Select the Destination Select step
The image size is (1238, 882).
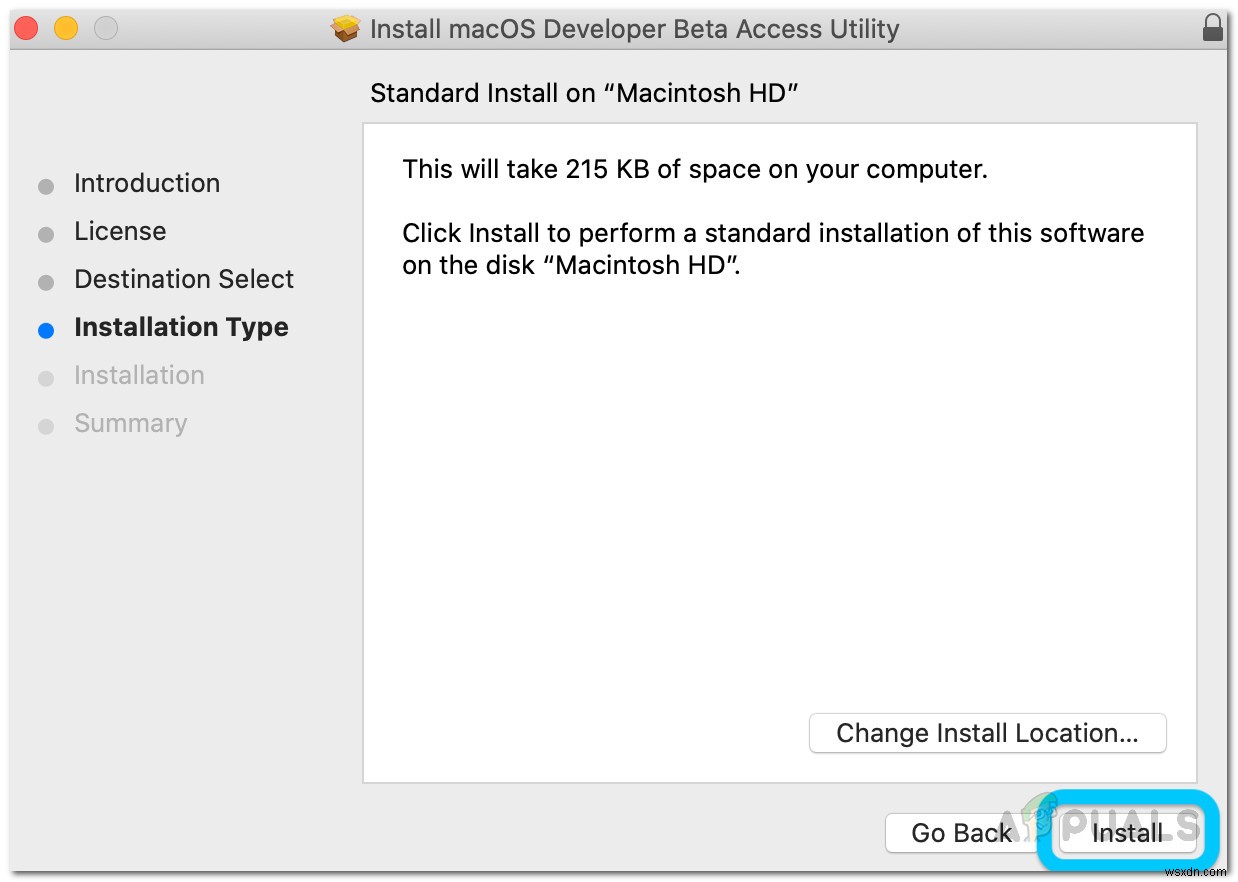tap(183, 279)
